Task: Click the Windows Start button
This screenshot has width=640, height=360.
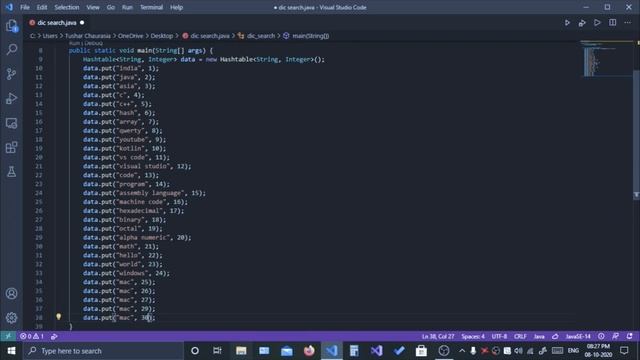Action: 11,351
